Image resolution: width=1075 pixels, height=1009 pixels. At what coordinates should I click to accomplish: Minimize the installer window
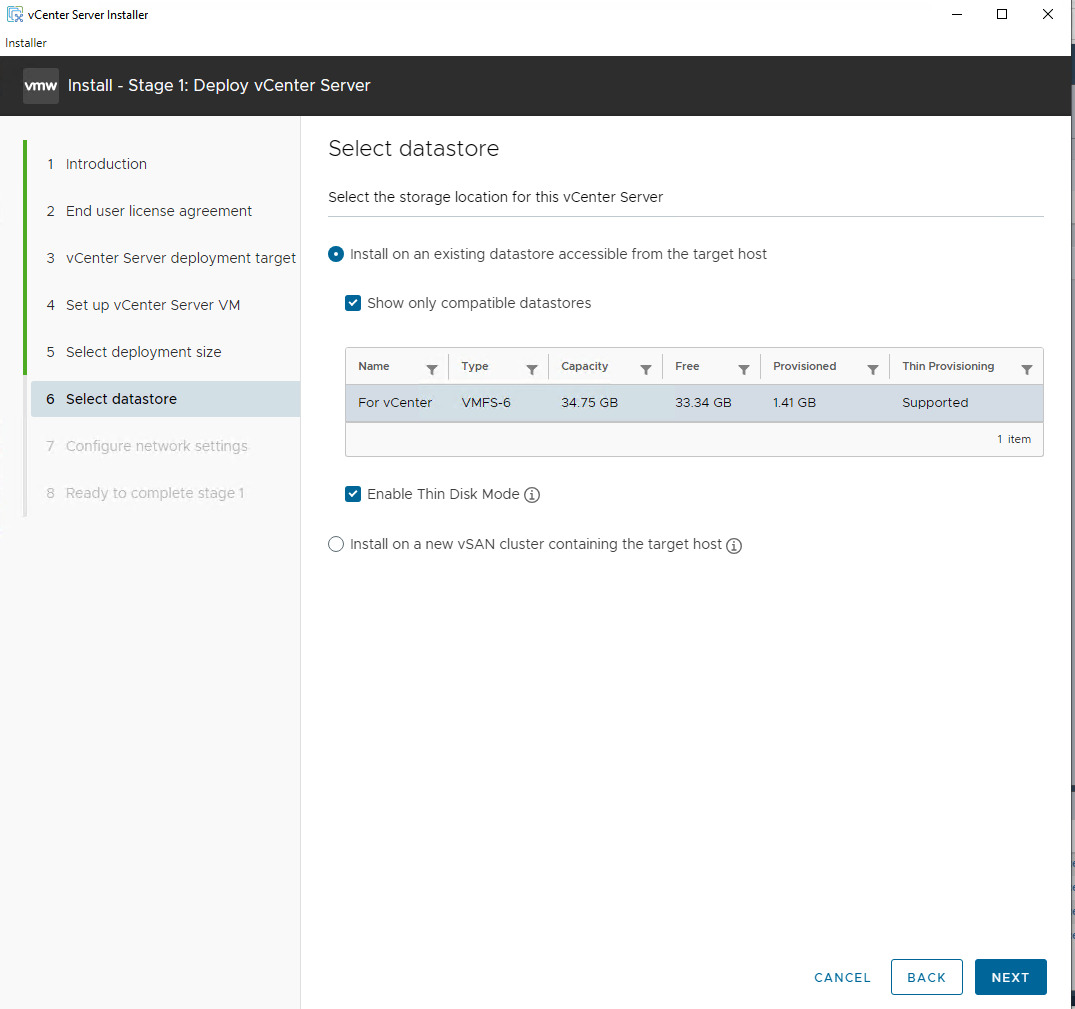[956, 14]
